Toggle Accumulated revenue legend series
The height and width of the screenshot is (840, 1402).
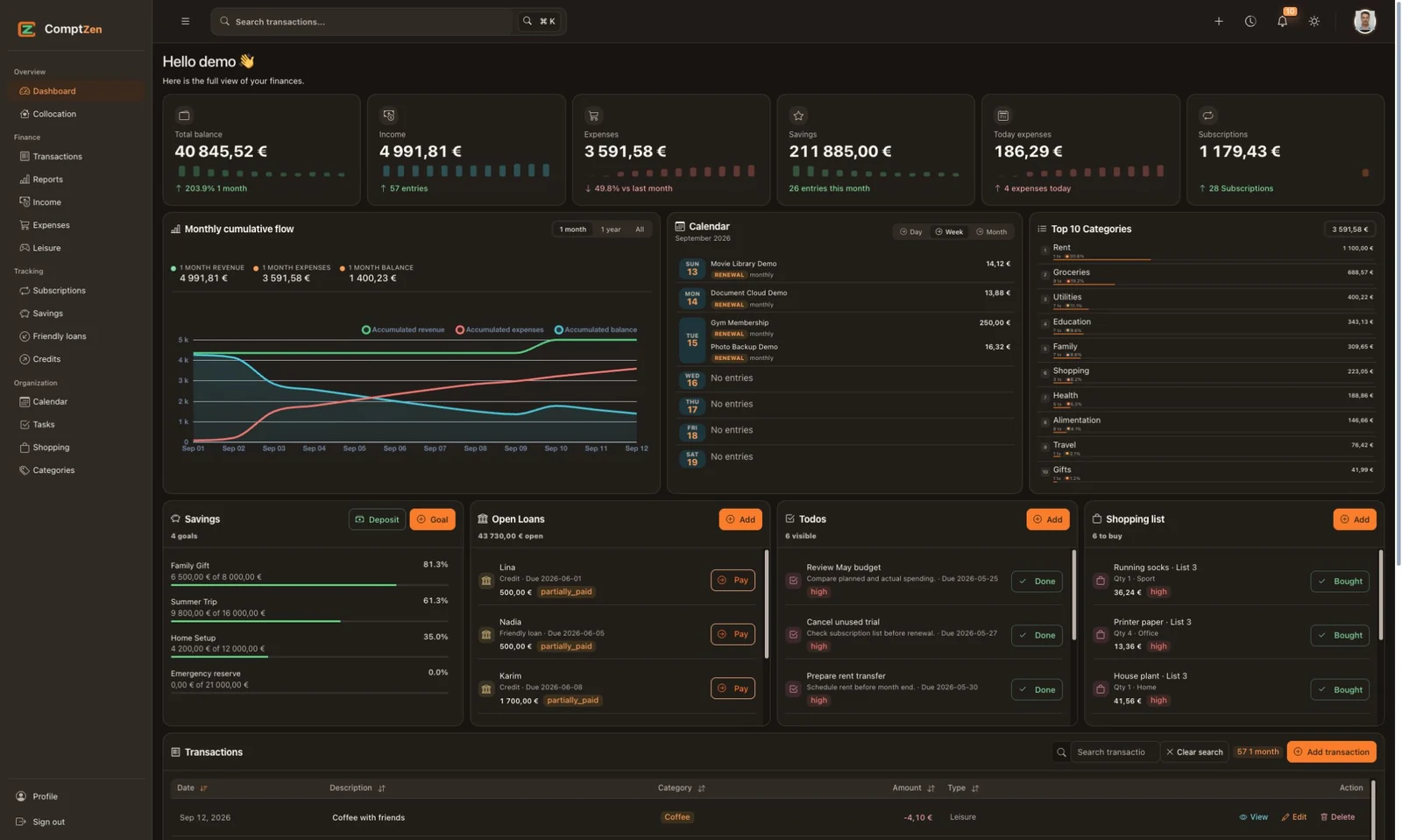403,330
